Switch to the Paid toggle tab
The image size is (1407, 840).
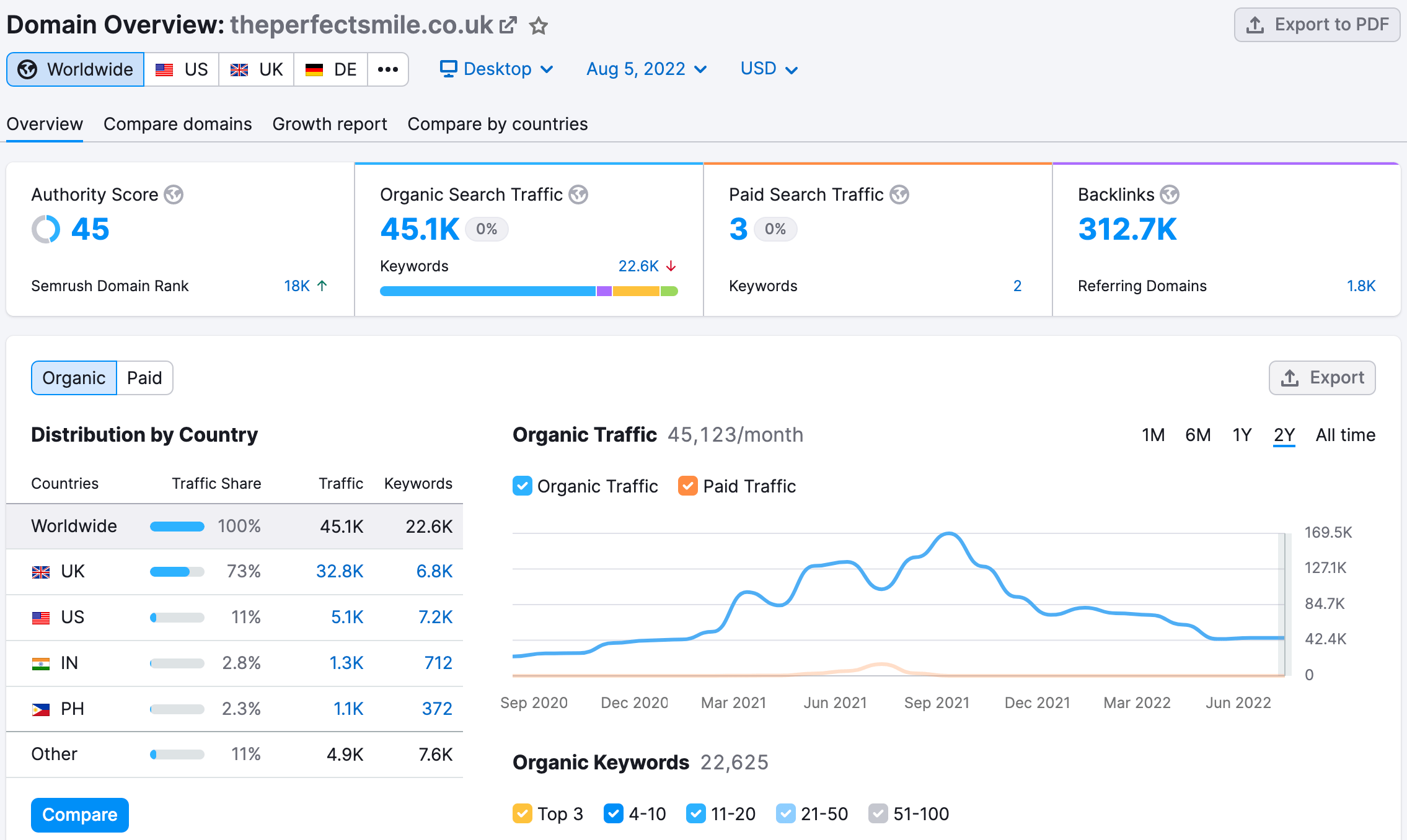coord(144,378)
